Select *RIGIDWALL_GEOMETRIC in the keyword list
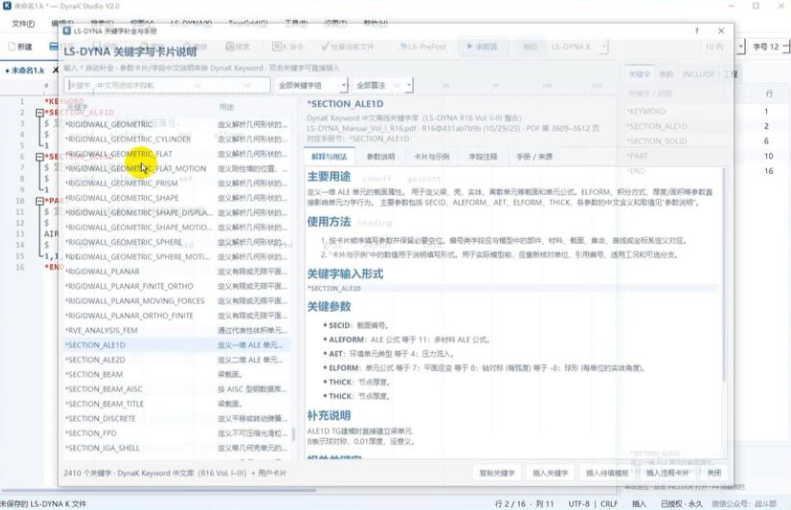Screen dimensions: 791x510 tap(176, 124)
